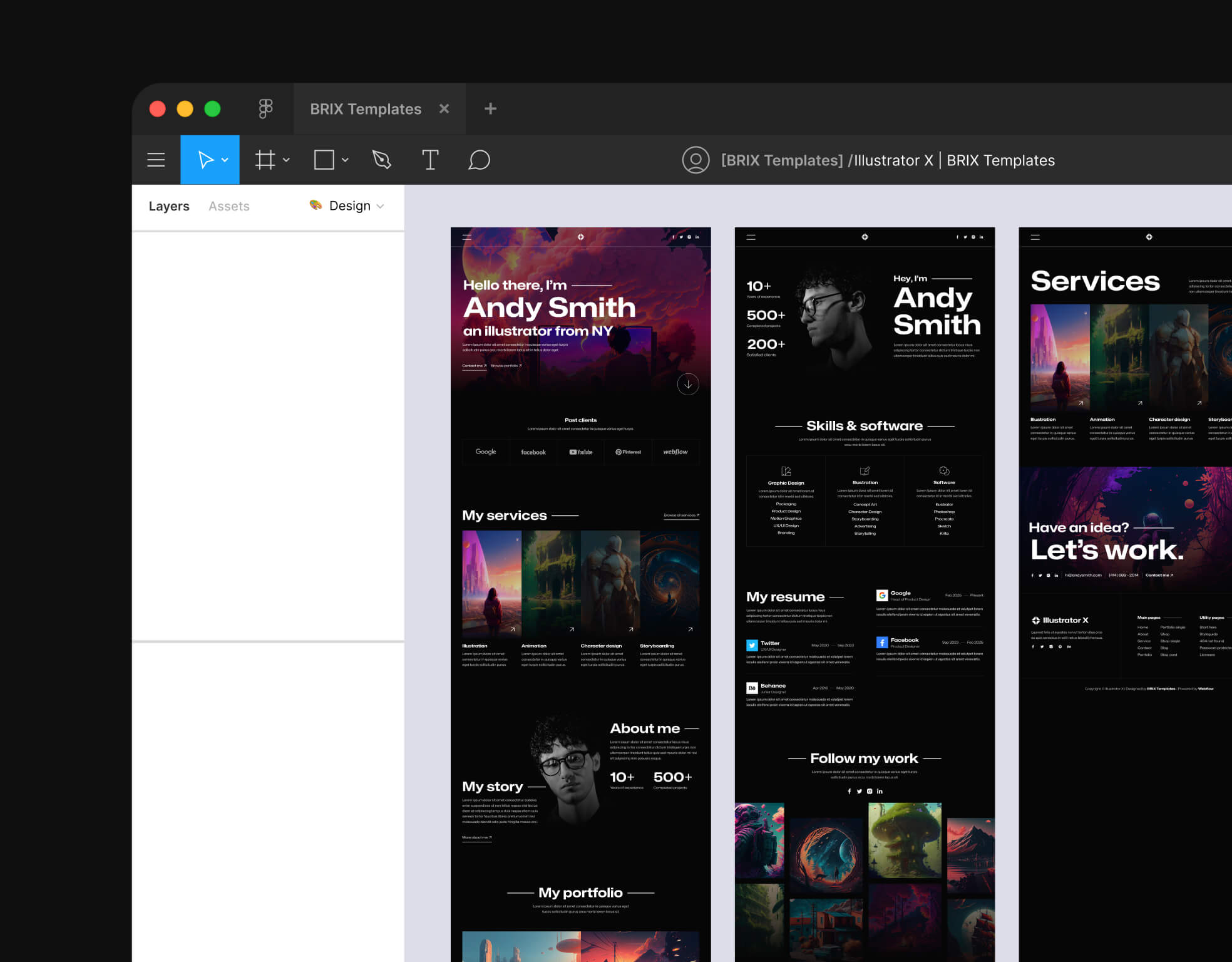Expand the Move tool options chevron
This screenshot has height=962, width=1232.
[225, 160]
